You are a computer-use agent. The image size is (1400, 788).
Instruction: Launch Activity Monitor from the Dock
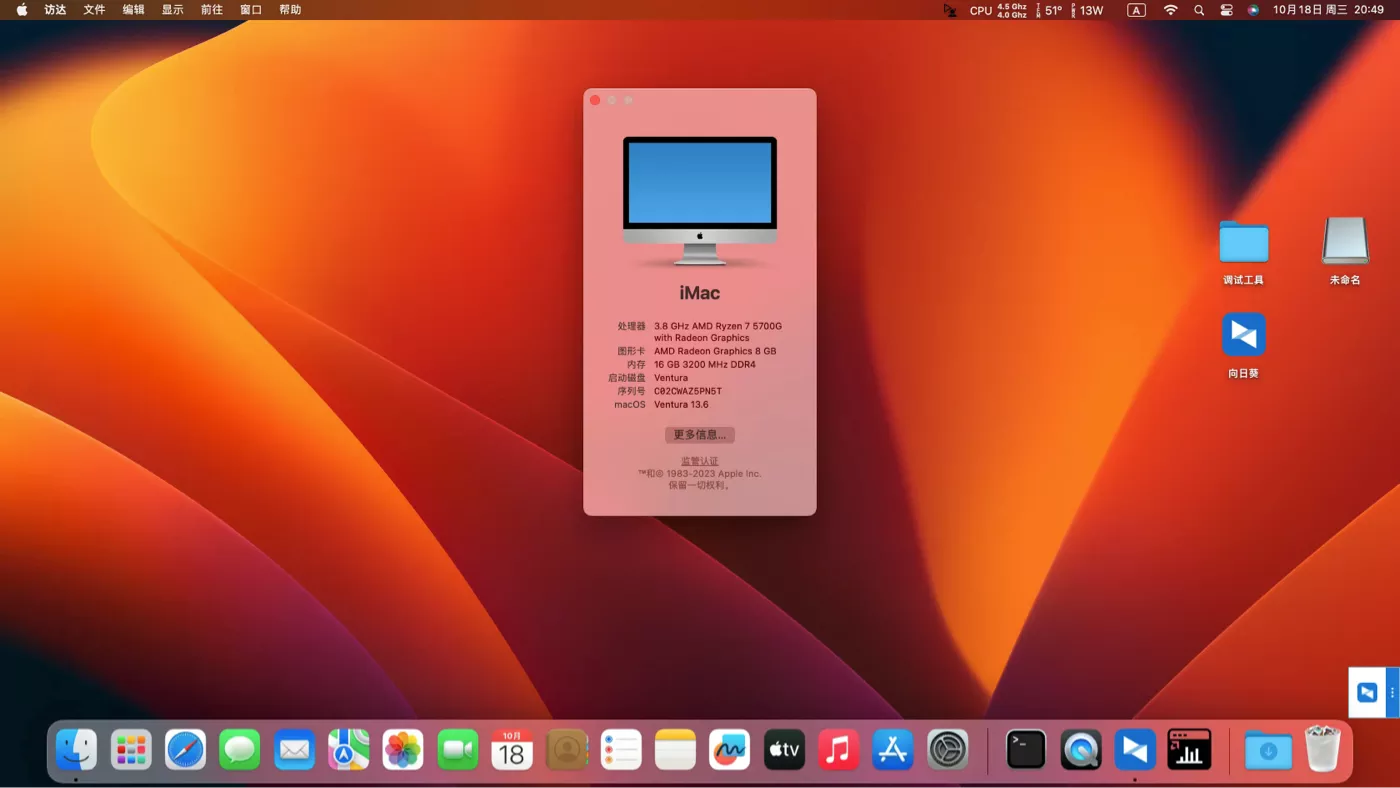pyautogui.click(x=1189, y=749)
